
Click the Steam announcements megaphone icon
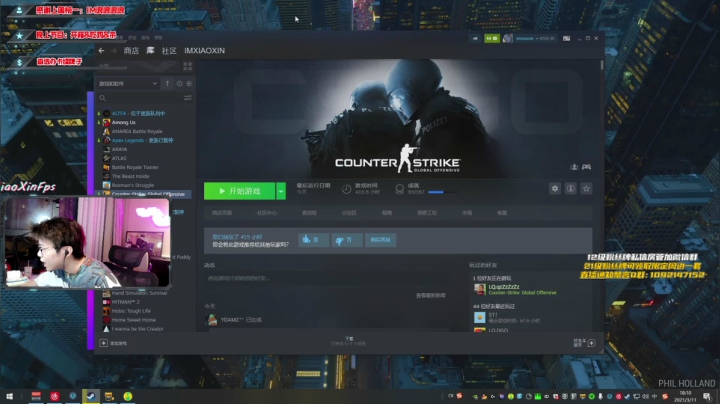pos(475,39)
